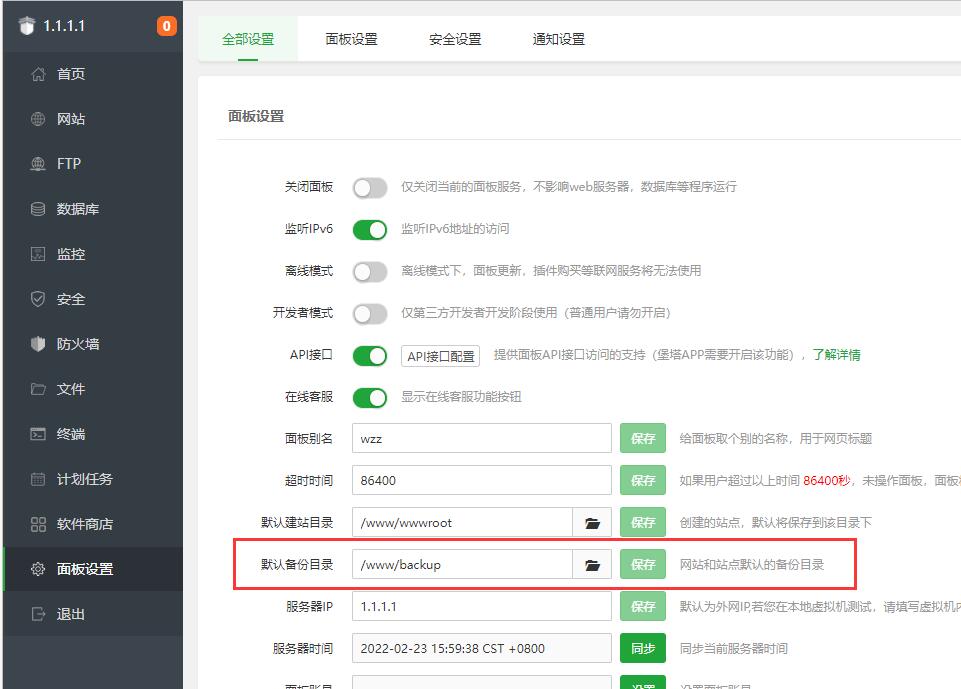Screen dimensions: 961x689
Task: Enable the 离线模式 switch
Action: click(x=370, y=272)
